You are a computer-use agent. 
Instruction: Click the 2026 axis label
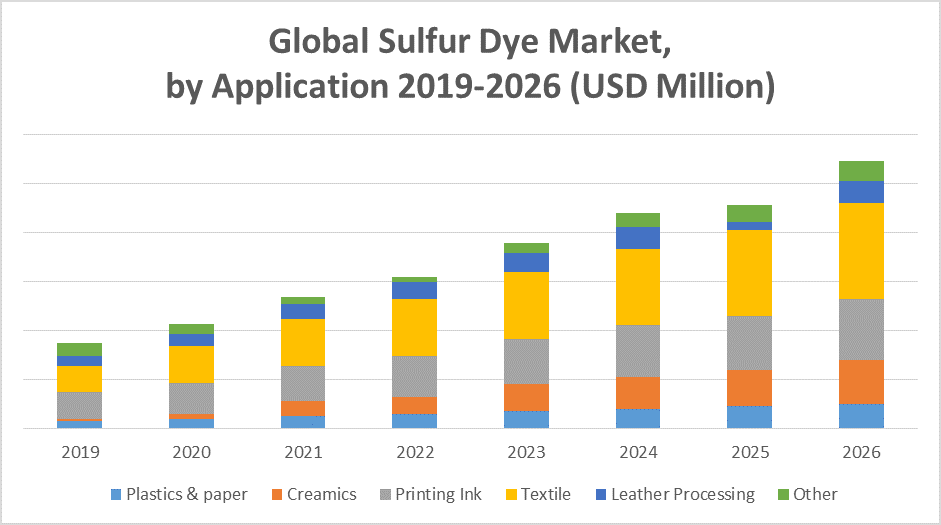[x=861, y=452]
